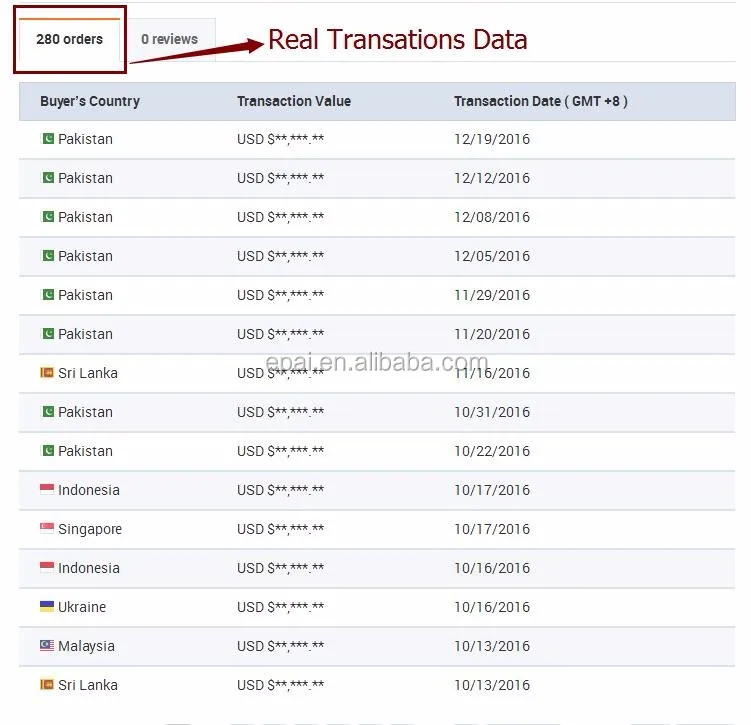The width and height of the screenshot is (751, 725).
Task: Click Indonesia flag in 10/17/2016 row
Action: (x=47, y=489)
